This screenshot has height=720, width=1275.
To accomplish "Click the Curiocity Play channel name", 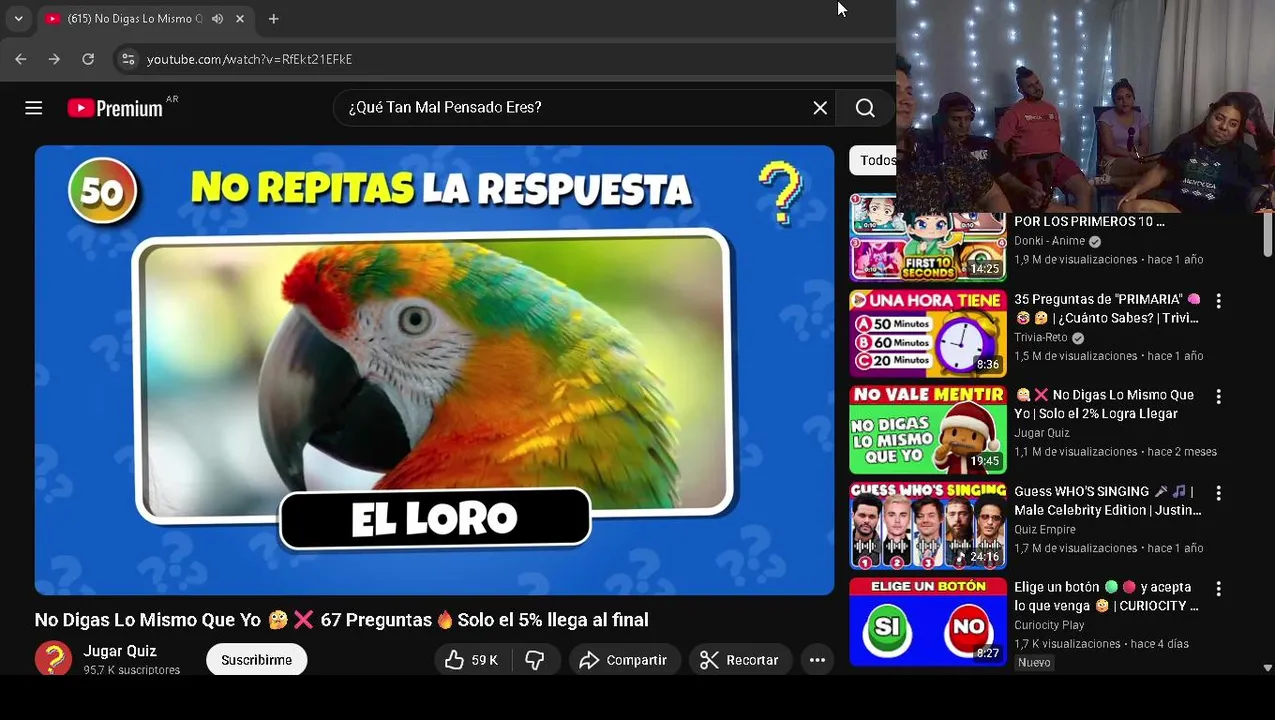I will point(1049,625).
